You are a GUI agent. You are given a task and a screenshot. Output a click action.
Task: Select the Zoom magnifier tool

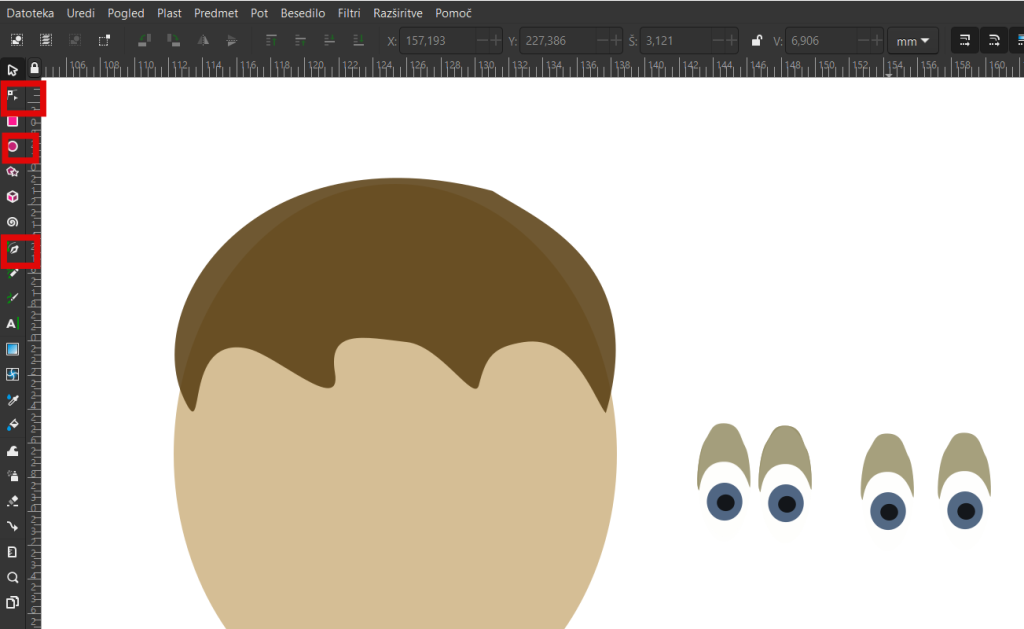tap(12, 577)
